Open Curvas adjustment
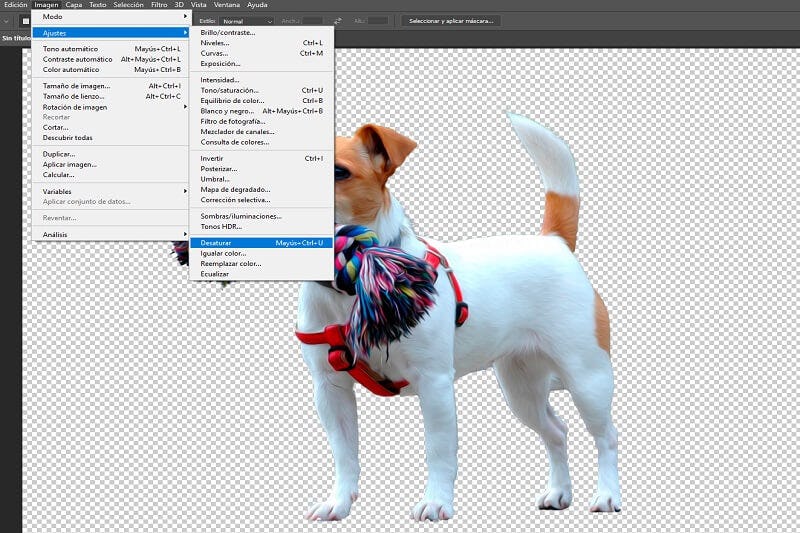This screenshot has width=800, height=533. click(x=261, y=53)
